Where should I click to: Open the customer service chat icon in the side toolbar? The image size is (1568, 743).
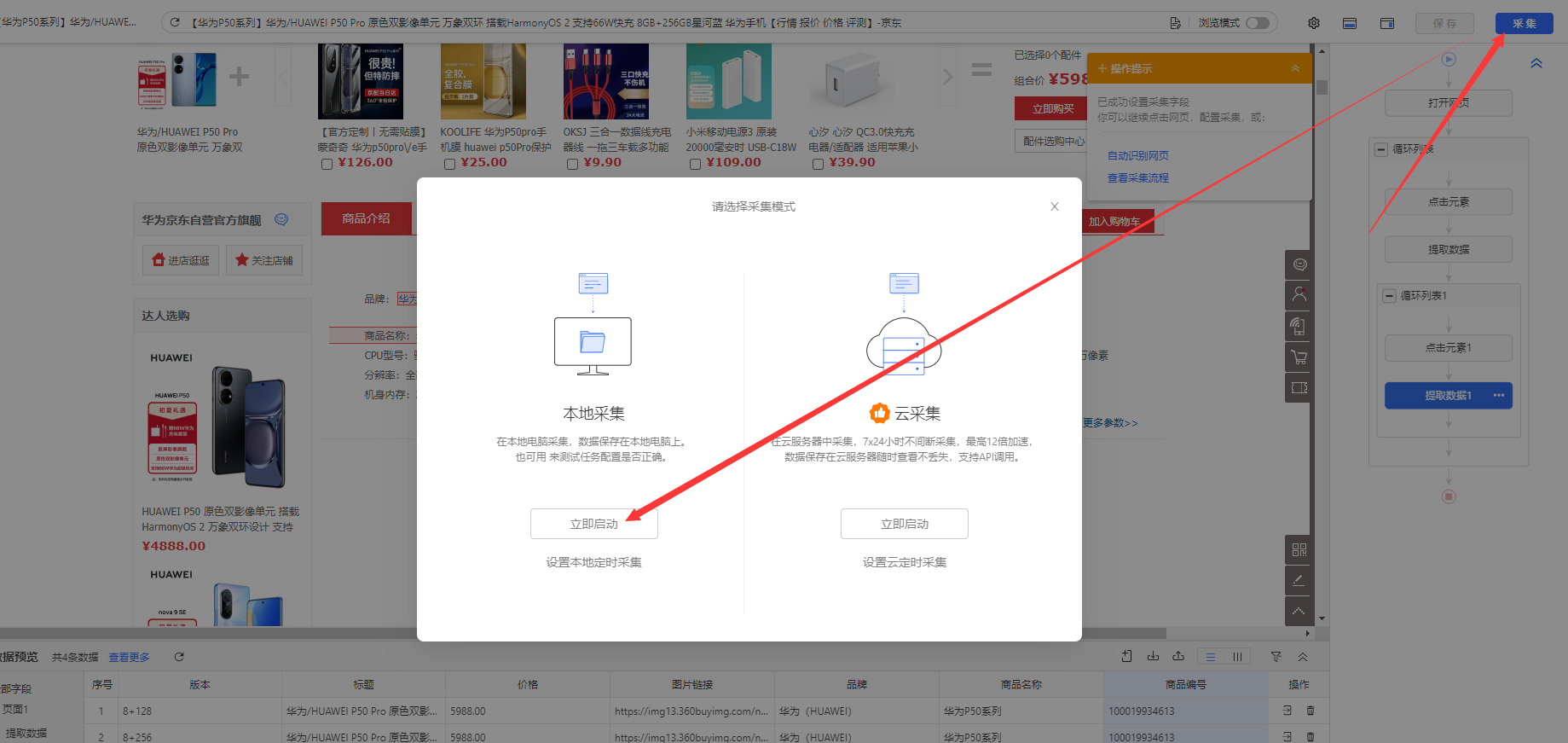[1299, 264]
